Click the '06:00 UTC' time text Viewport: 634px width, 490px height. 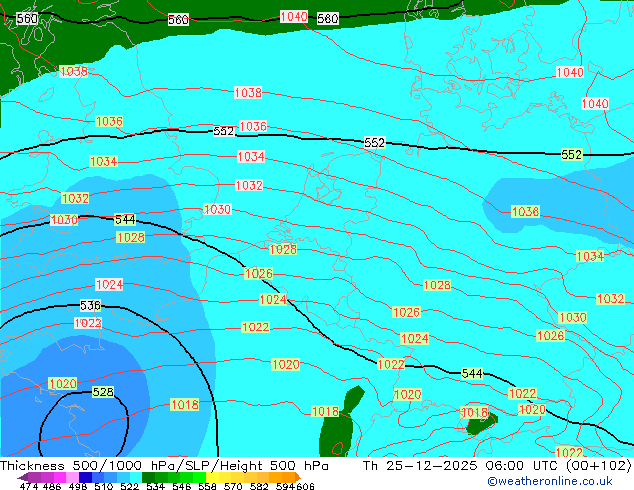[x=522, y=466]
